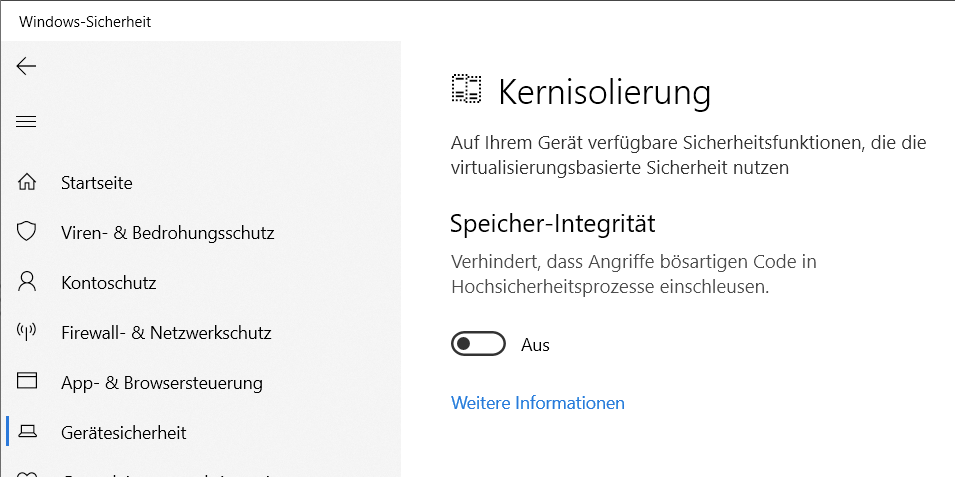The width and height of the screenshot is (955, 477).
Task: Open App- & Browsersteuerung page
Action: 161,383
